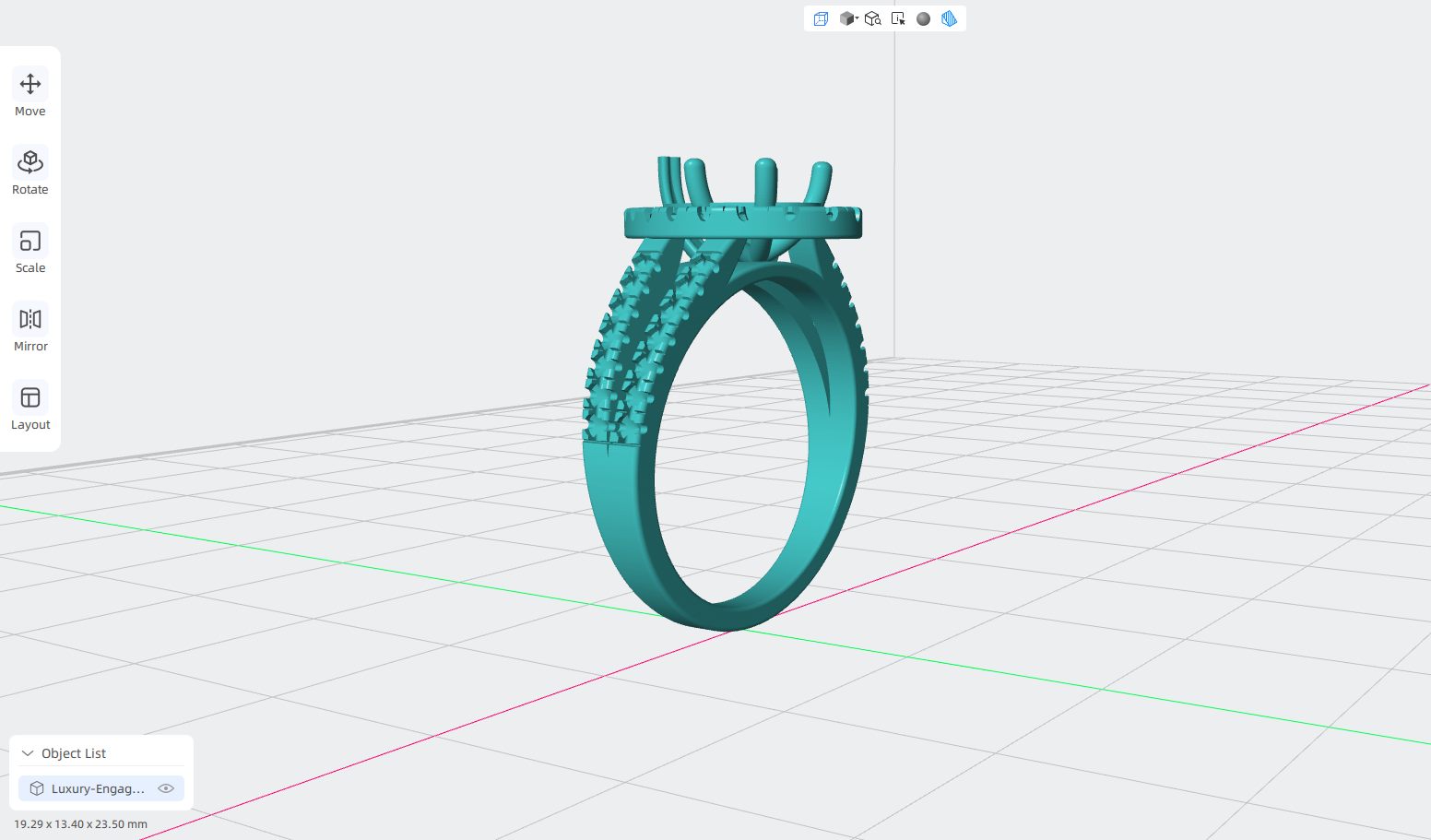
Task: Open the Layout tool
Action: coord(30,407)
